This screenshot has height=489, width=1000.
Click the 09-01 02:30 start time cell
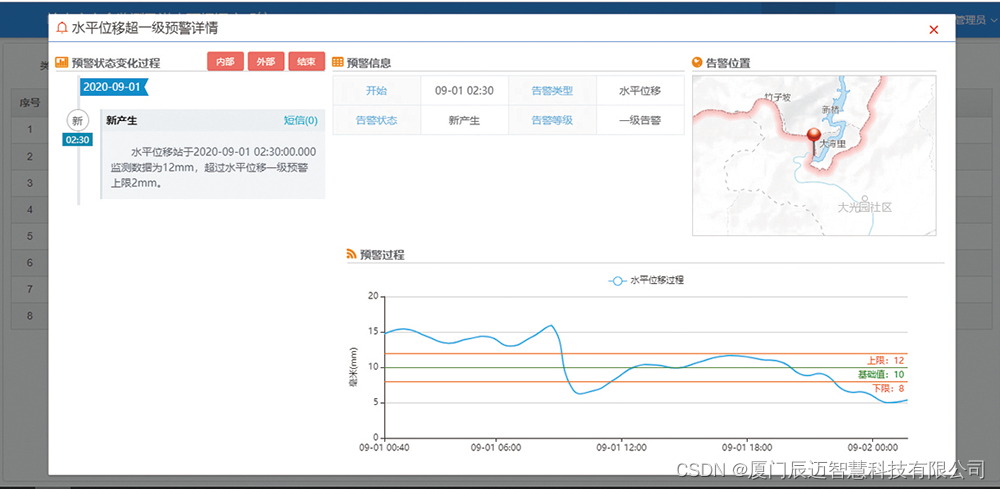[x=464, y=91]
